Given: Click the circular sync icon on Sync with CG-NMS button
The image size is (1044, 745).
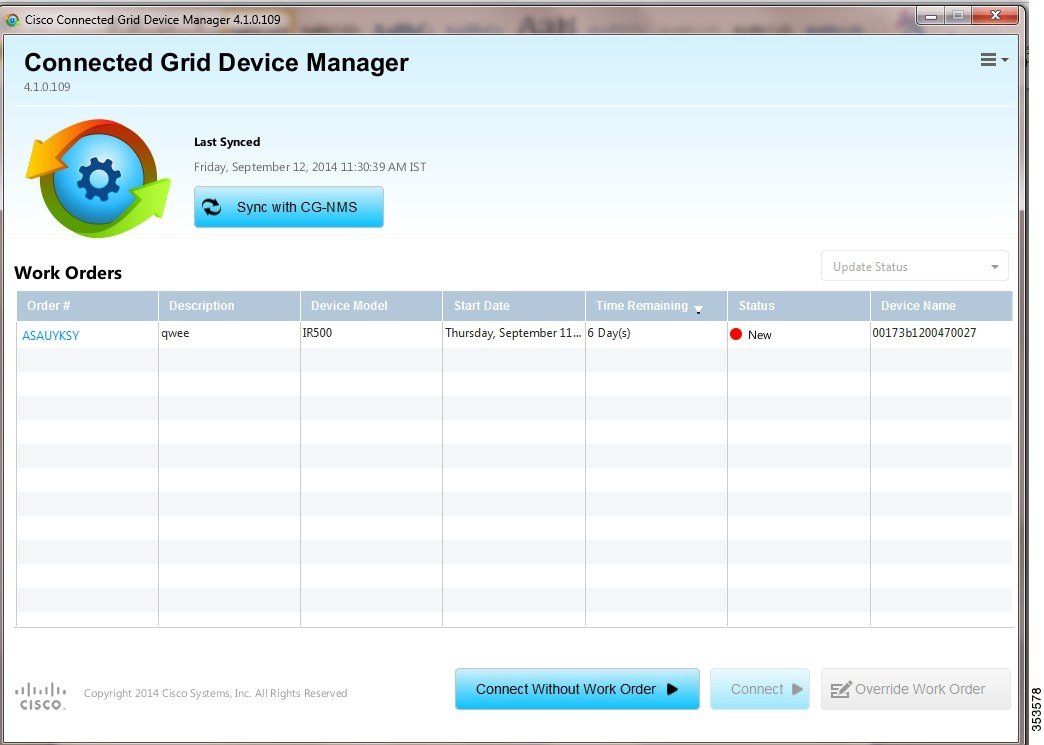Looking at the screenshot, I should (212, 207).
